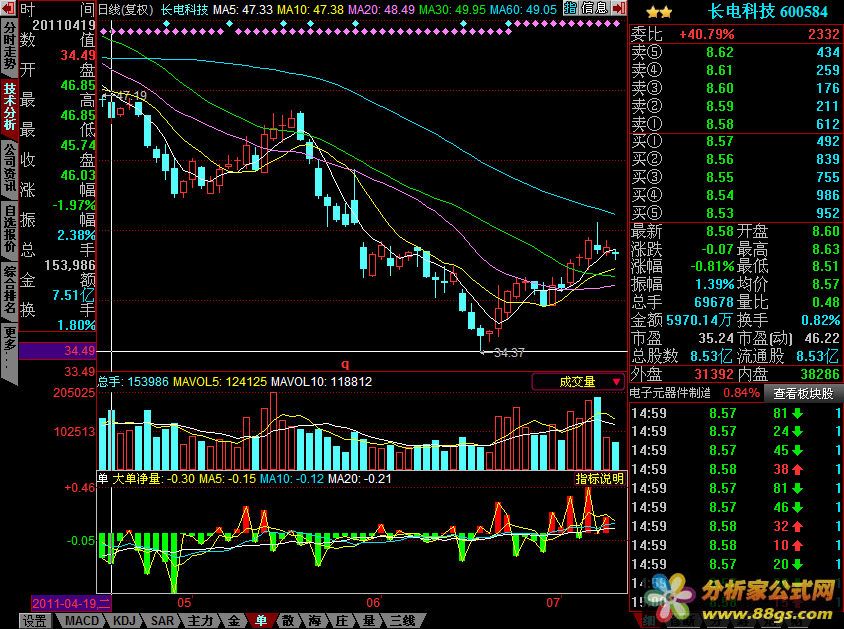
Task: Select the 庄 indicator tab
Action: [x=342, y=621]
